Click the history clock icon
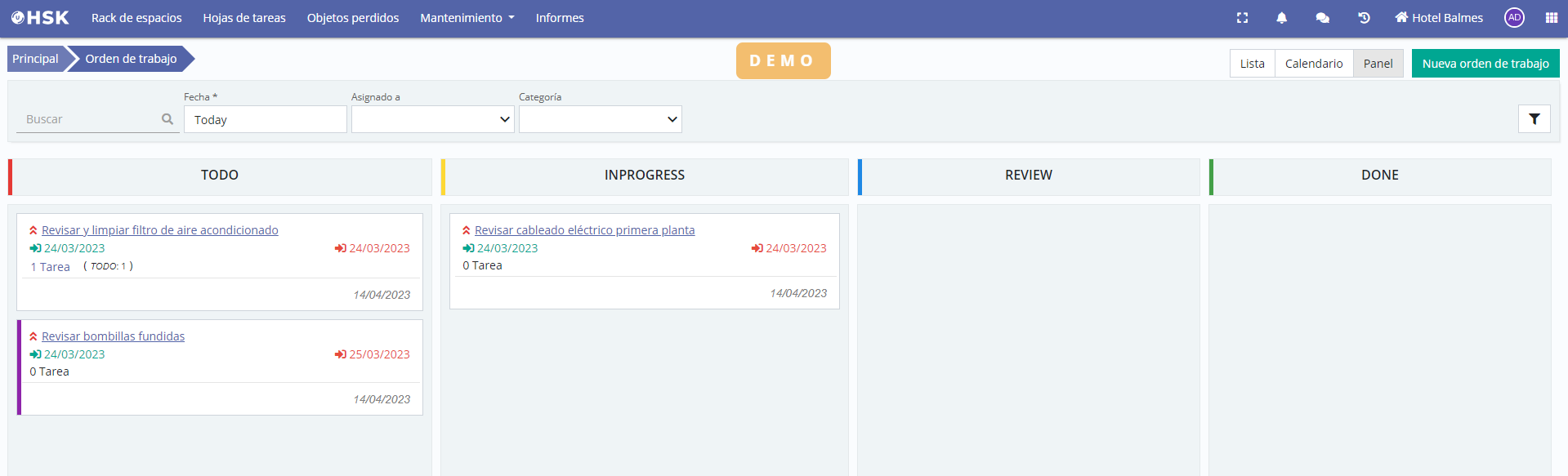 click(x=1364, y=18)
